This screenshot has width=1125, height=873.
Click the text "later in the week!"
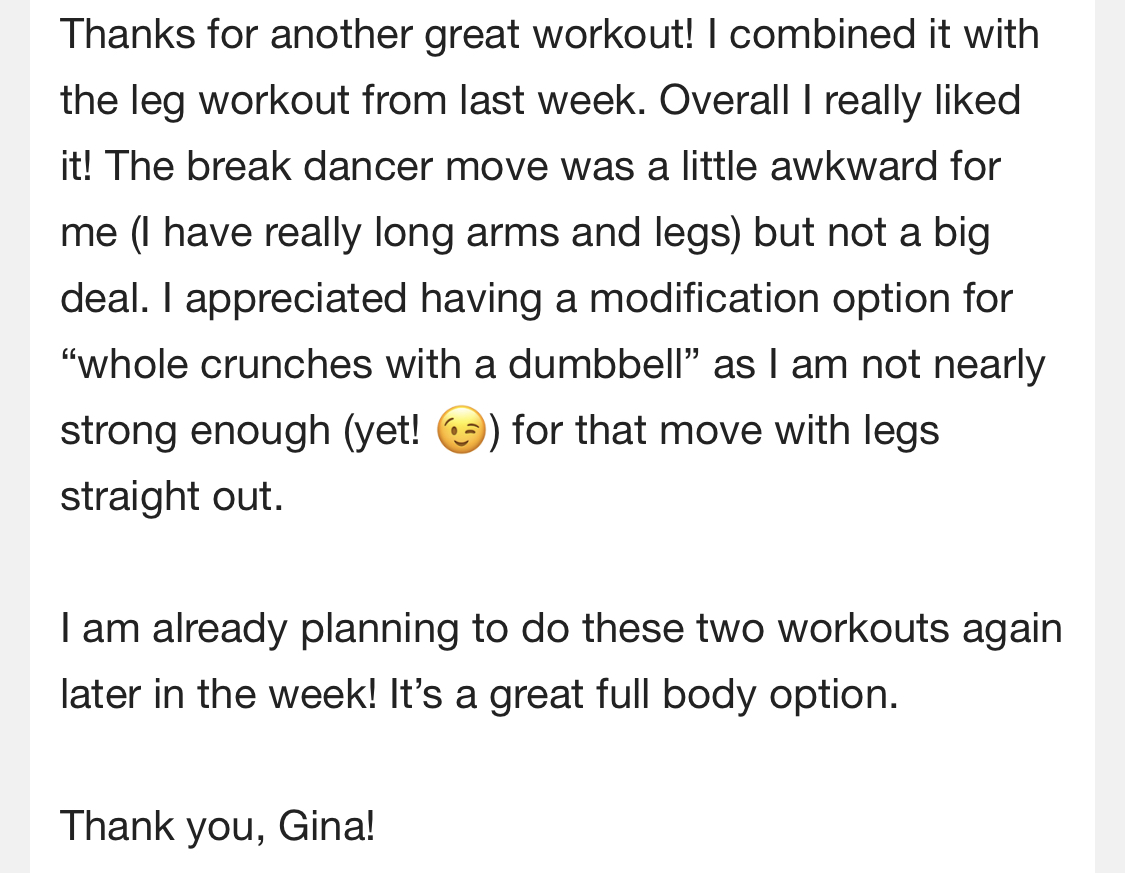click(218, 694)
